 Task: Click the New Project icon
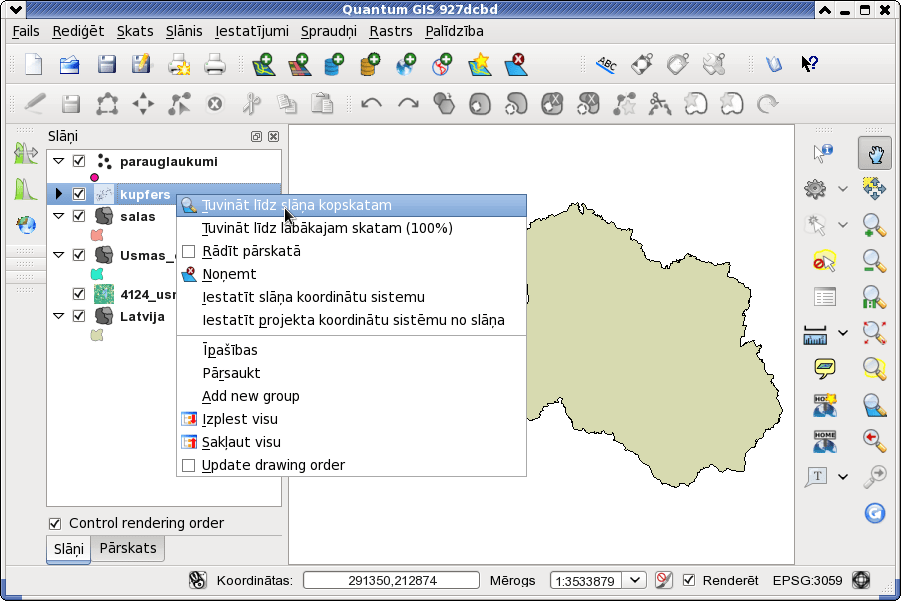[34, 64]
